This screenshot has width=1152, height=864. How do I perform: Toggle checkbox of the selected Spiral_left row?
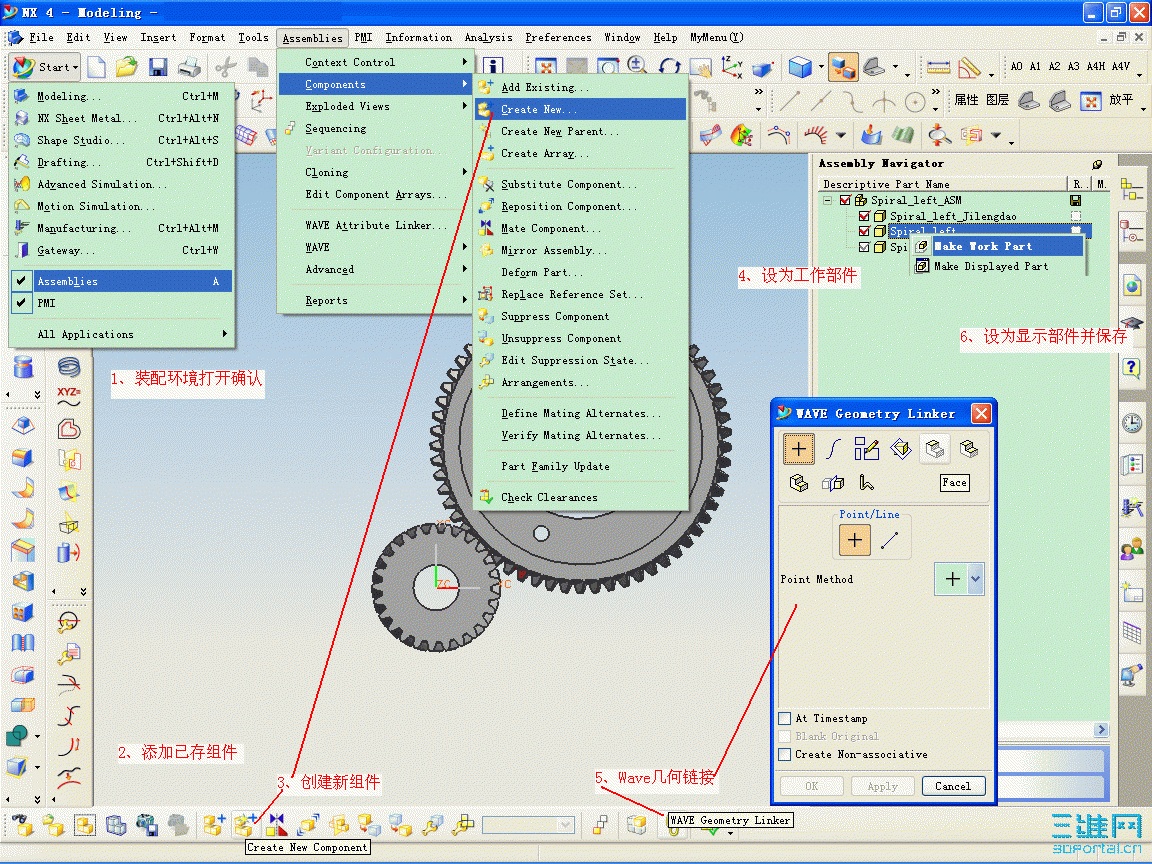pos(864,231)
